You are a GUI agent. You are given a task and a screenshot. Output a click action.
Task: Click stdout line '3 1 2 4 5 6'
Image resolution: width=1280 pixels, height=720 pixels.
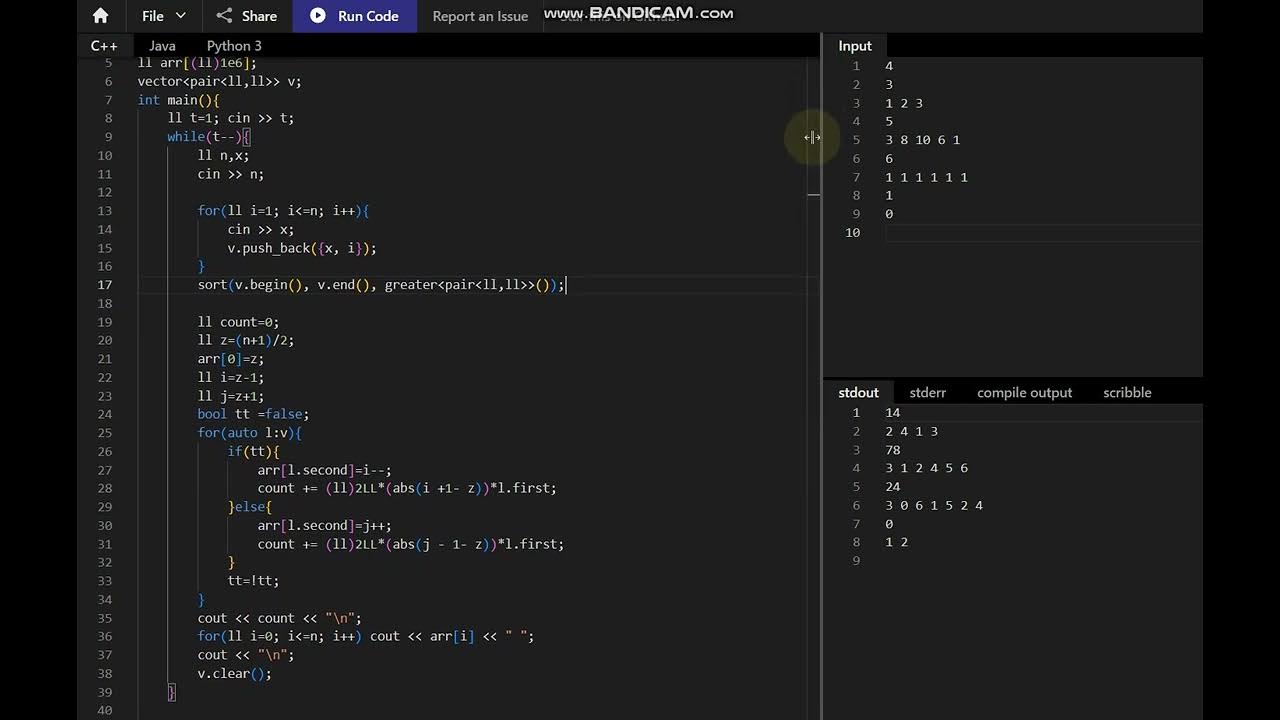926,468
